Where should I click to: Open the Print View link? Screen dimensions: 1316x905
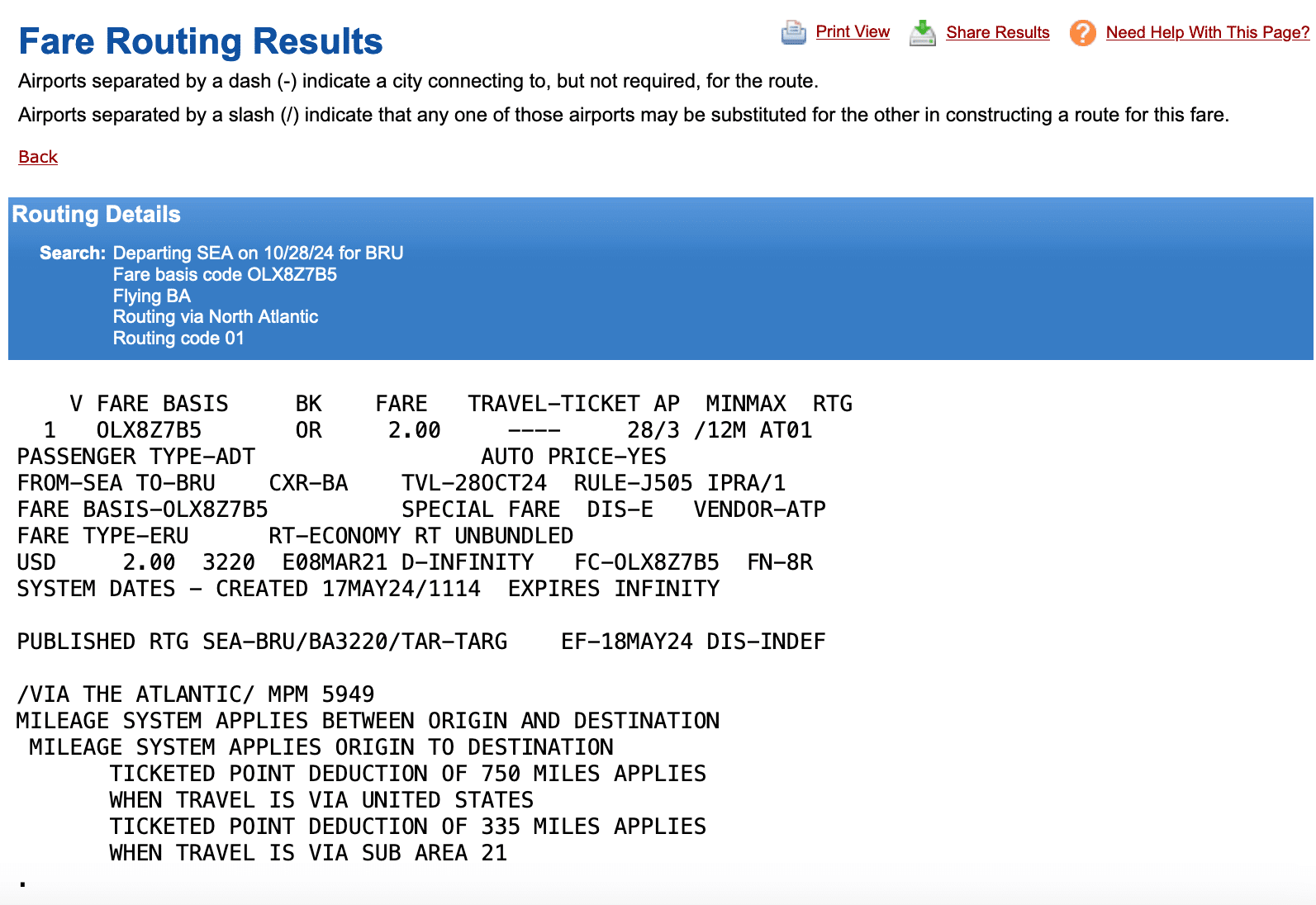tap(853, 31)
